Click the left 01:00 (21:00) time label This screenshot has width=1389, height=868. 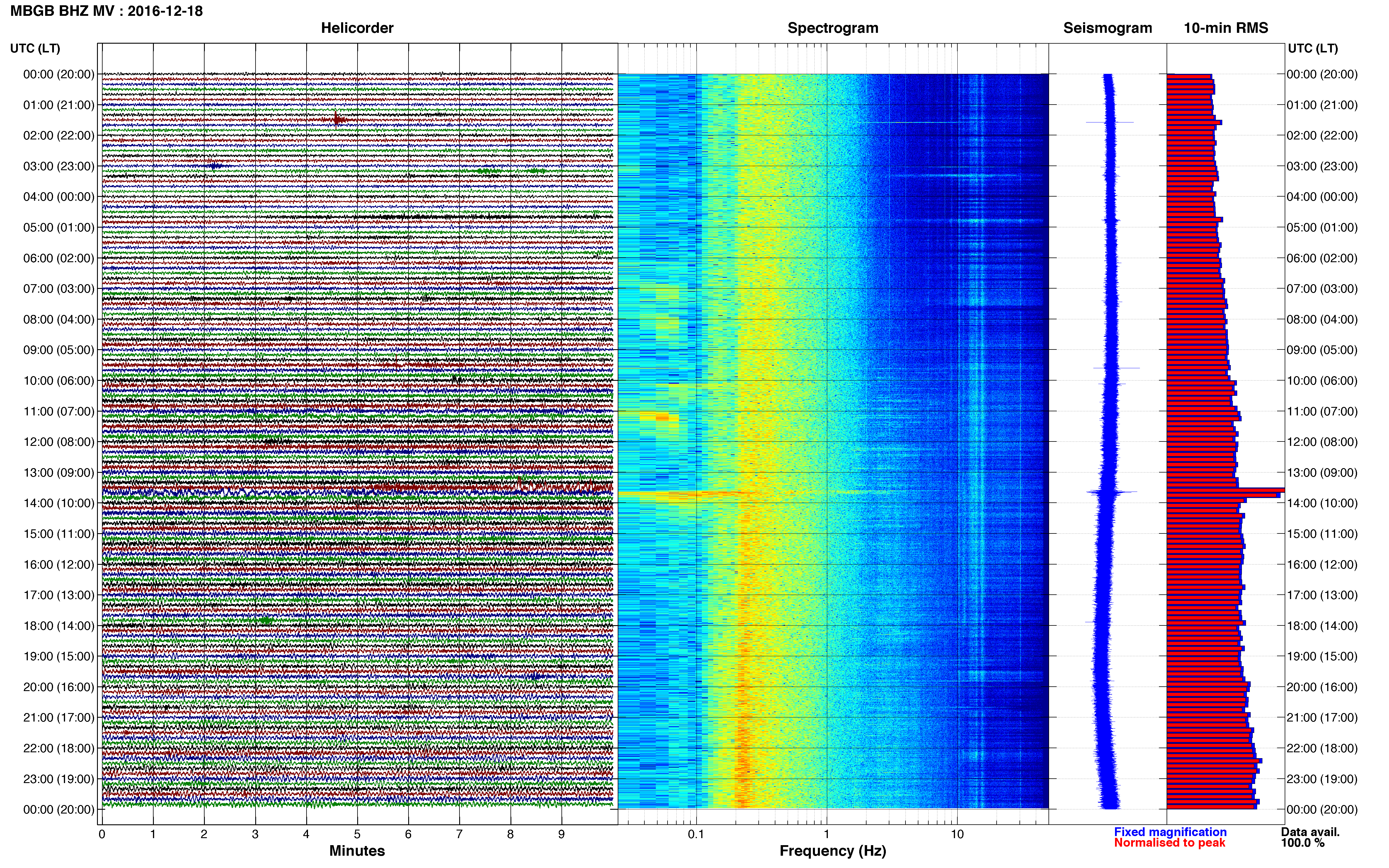tap(59, 105)
